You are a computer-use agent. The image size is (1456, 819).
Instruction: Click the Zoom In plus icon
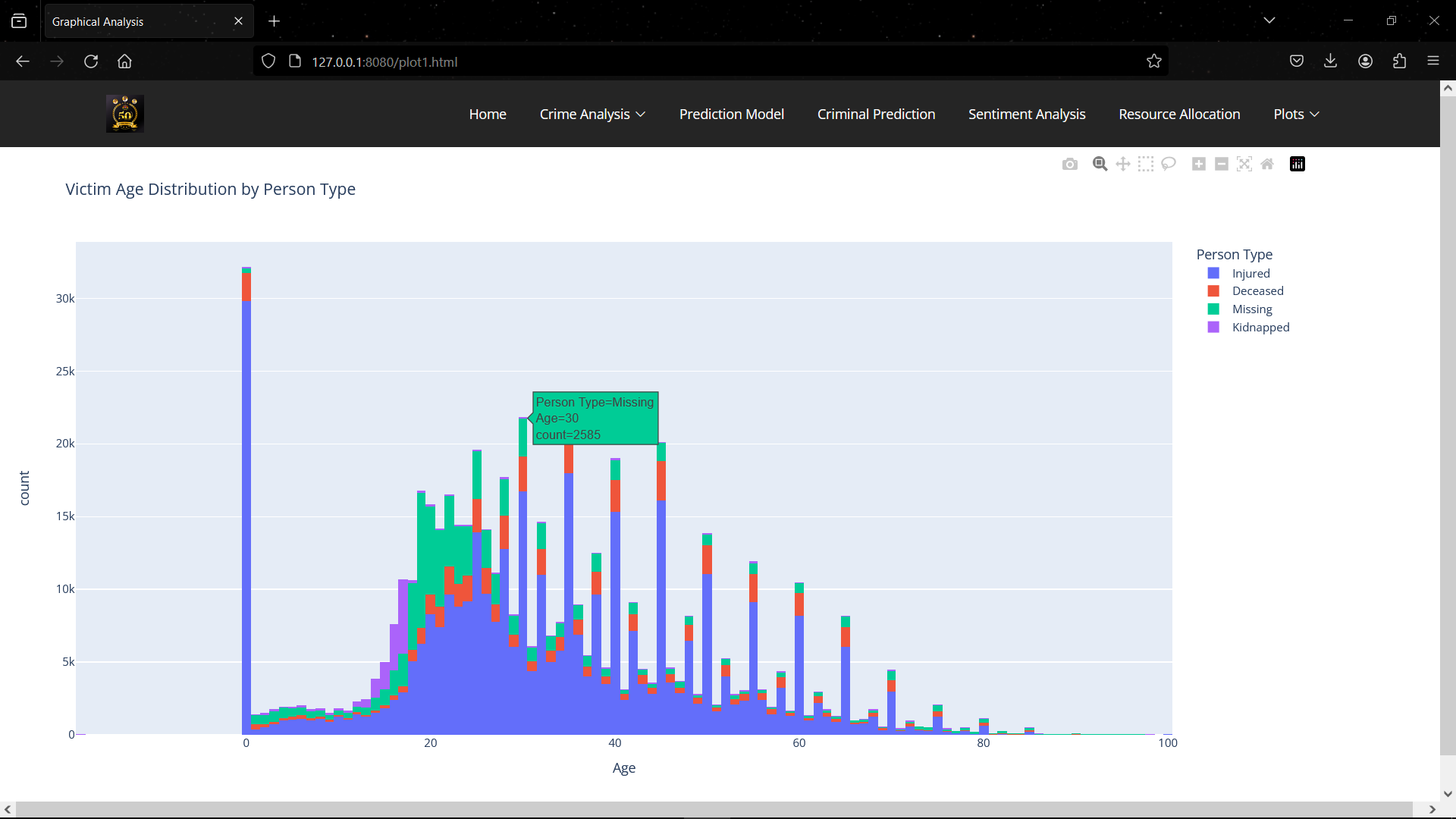pyautogui.click(x=1198, y=164)
